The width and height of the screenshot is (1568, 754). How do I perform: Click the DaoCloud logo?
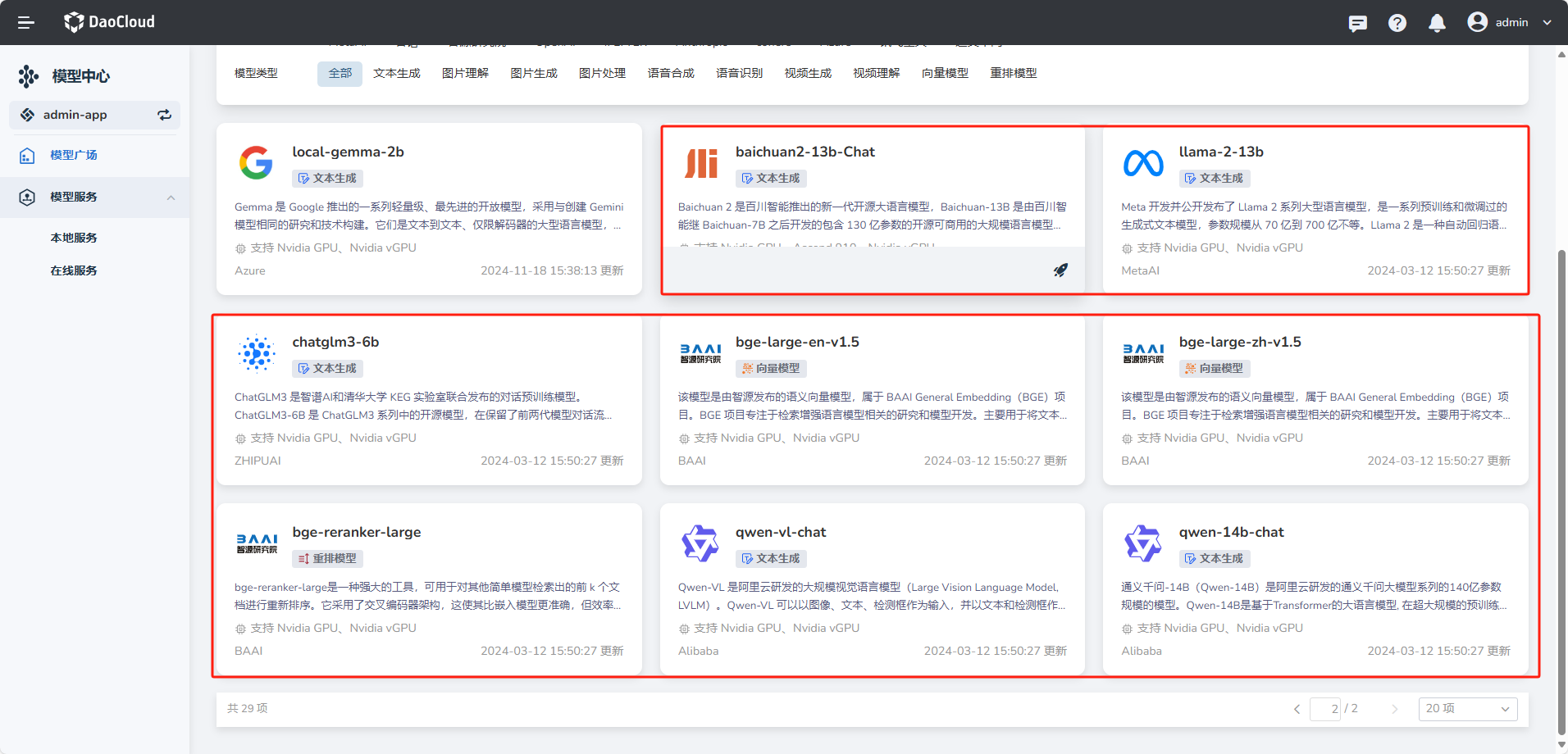point(109,22)
